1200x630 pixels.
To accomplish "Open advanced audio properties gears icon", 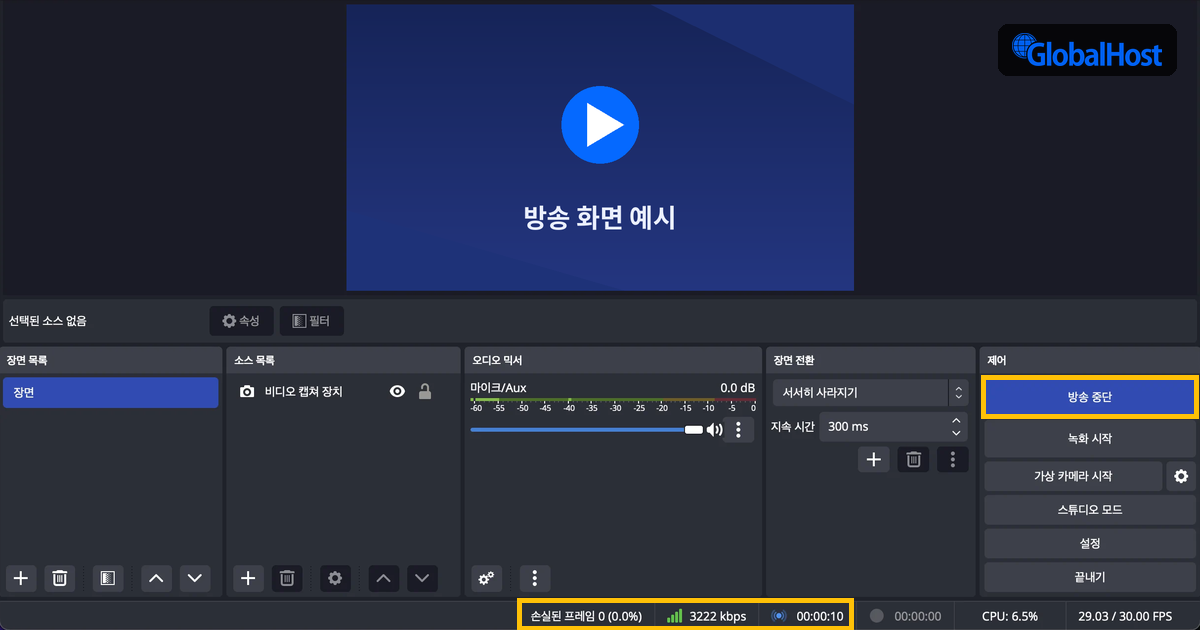I will pos(486,578).
